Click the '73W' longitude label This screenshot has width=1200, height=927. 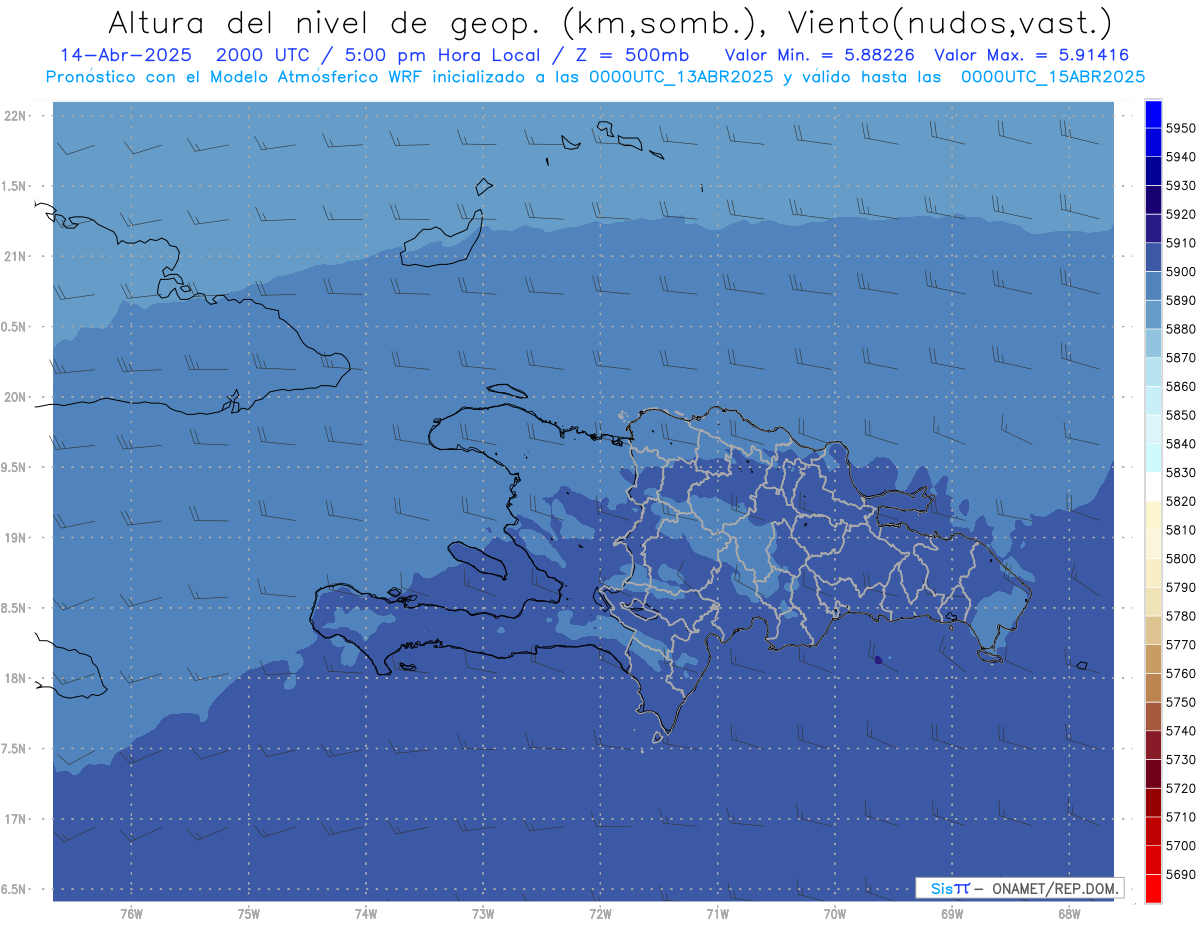point(483,914)
